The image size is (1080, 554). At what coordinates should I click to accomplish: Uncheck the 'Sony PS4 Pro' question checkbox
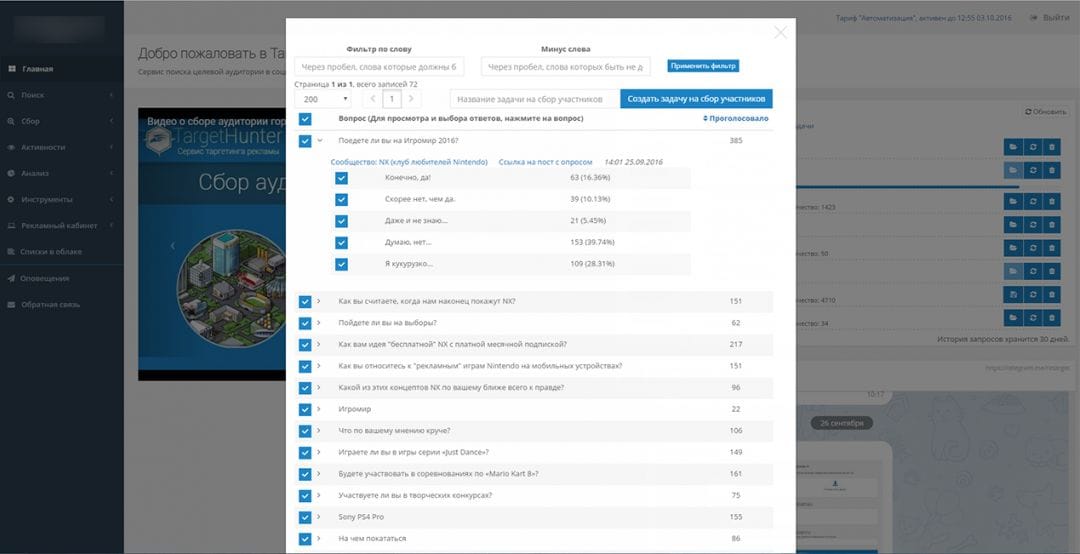(305, 517)
